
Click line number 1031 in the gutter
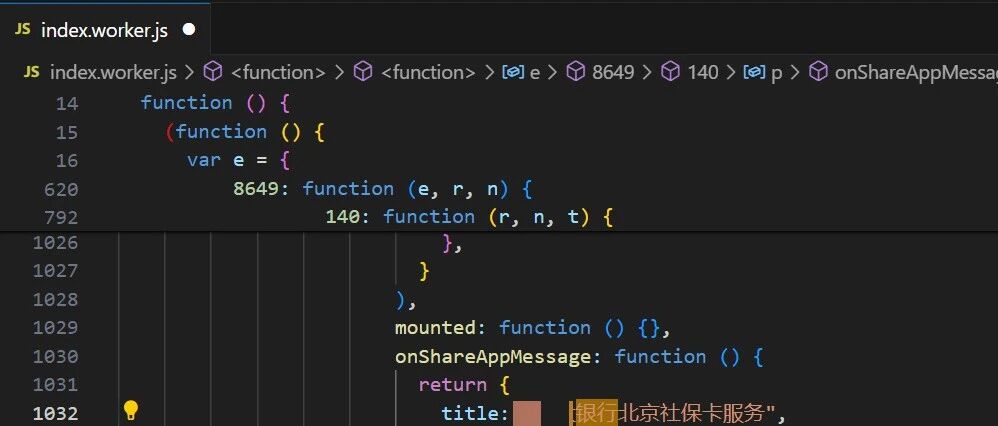[55, 385]
